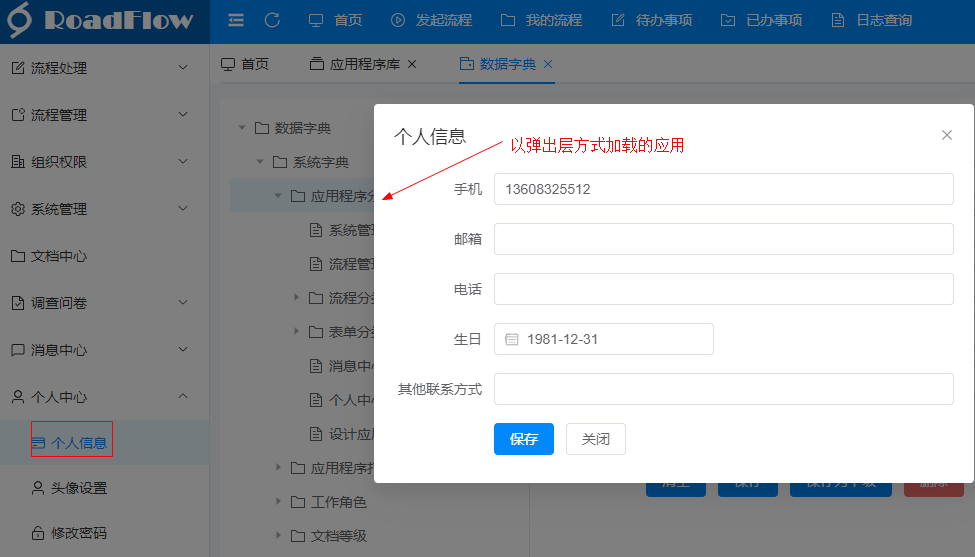
Task: Close the 个人信息 dialog with X
Action: [x=946, y=135]
